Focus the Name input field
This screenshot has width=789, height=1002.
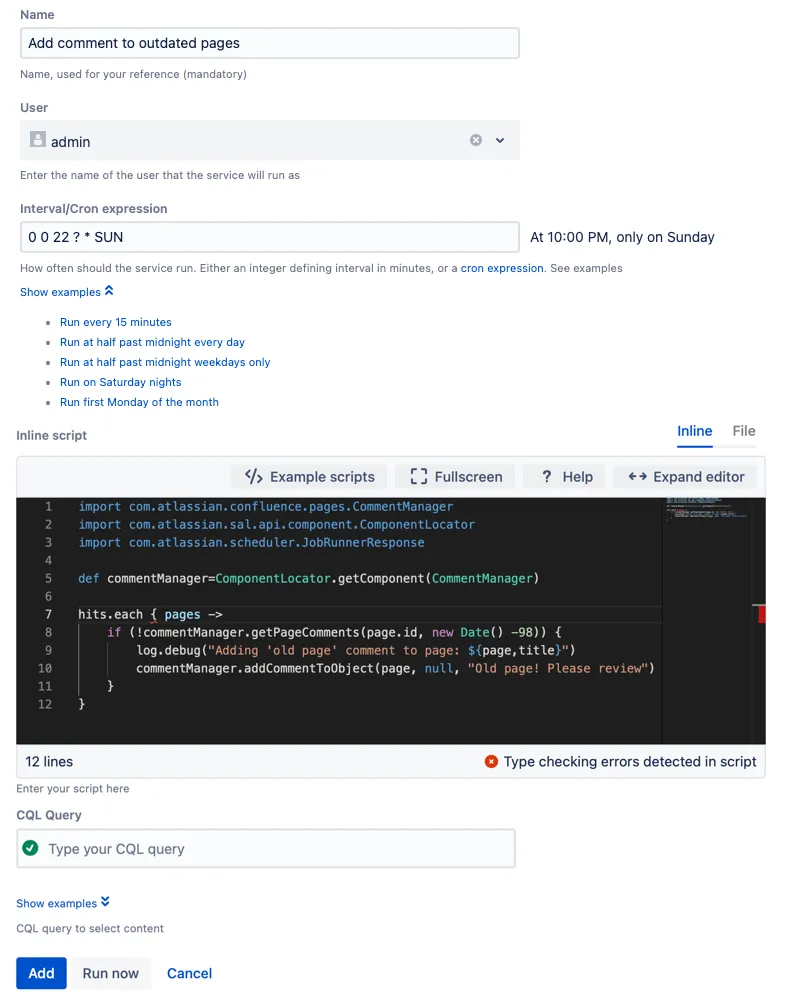(x=270, y=43)
